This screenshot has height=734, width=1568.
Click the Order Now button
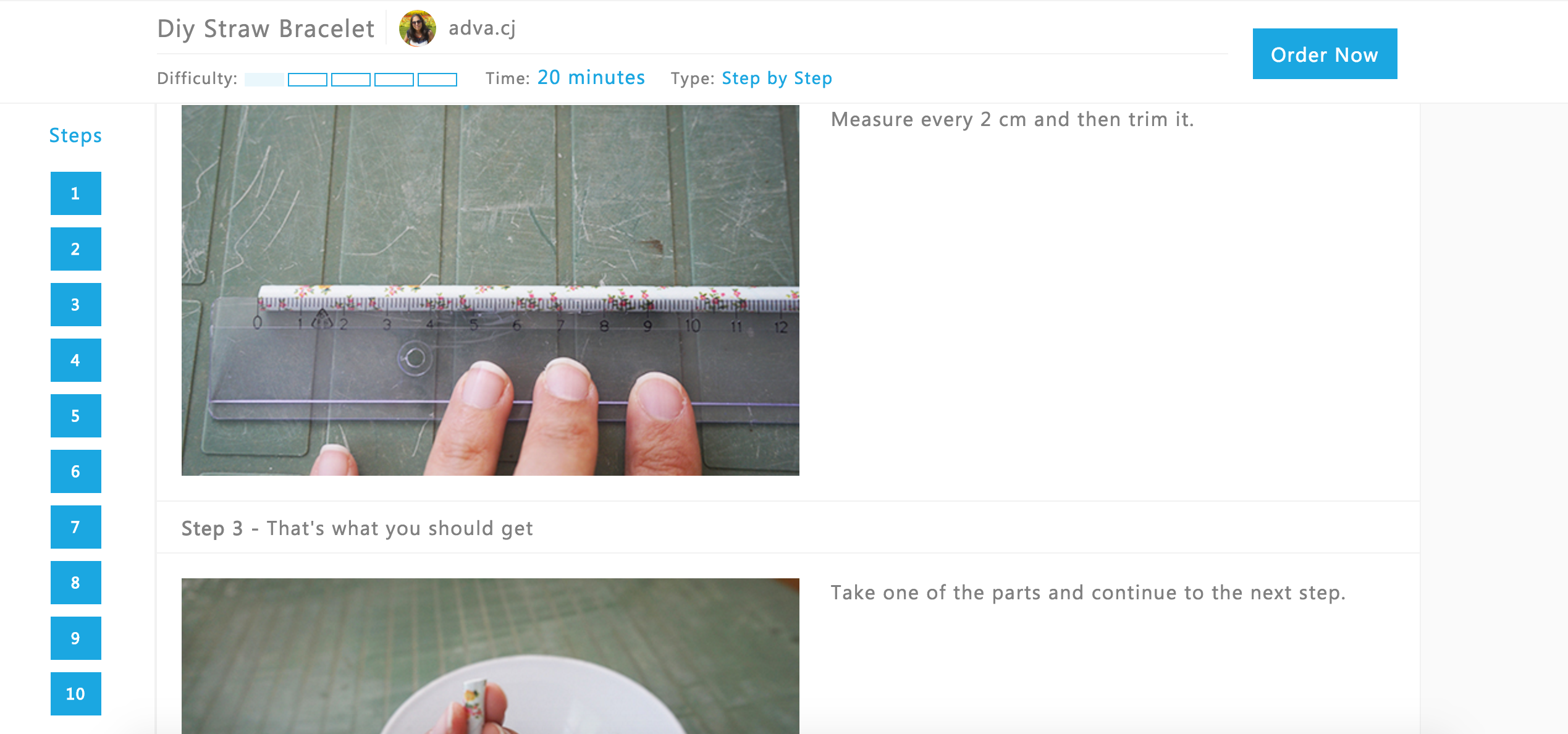pos(1325,54)
